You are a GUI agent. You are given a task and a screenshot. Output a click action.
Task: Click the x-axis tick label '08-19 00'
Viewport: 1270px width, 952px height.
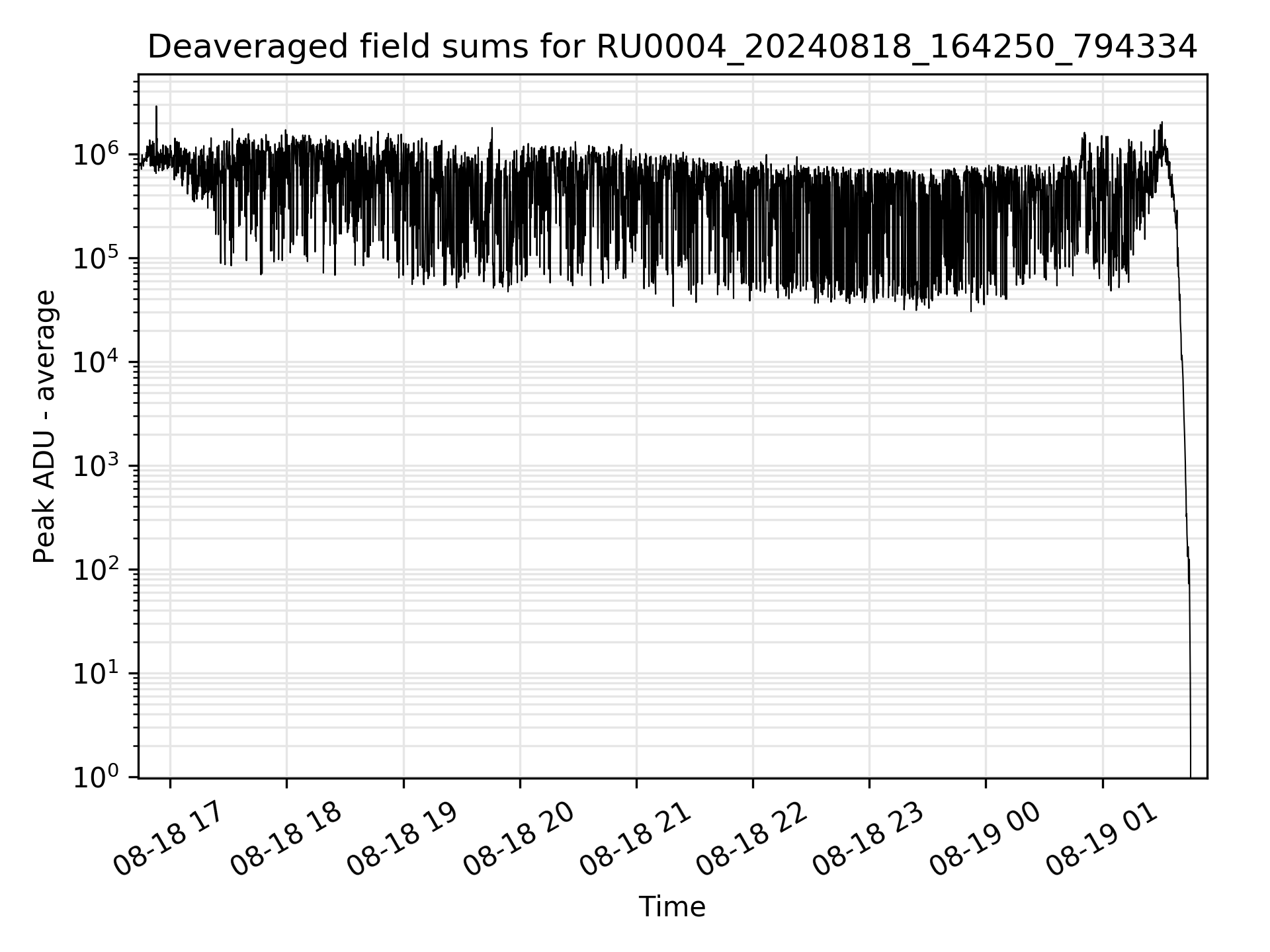pos(984,840)
